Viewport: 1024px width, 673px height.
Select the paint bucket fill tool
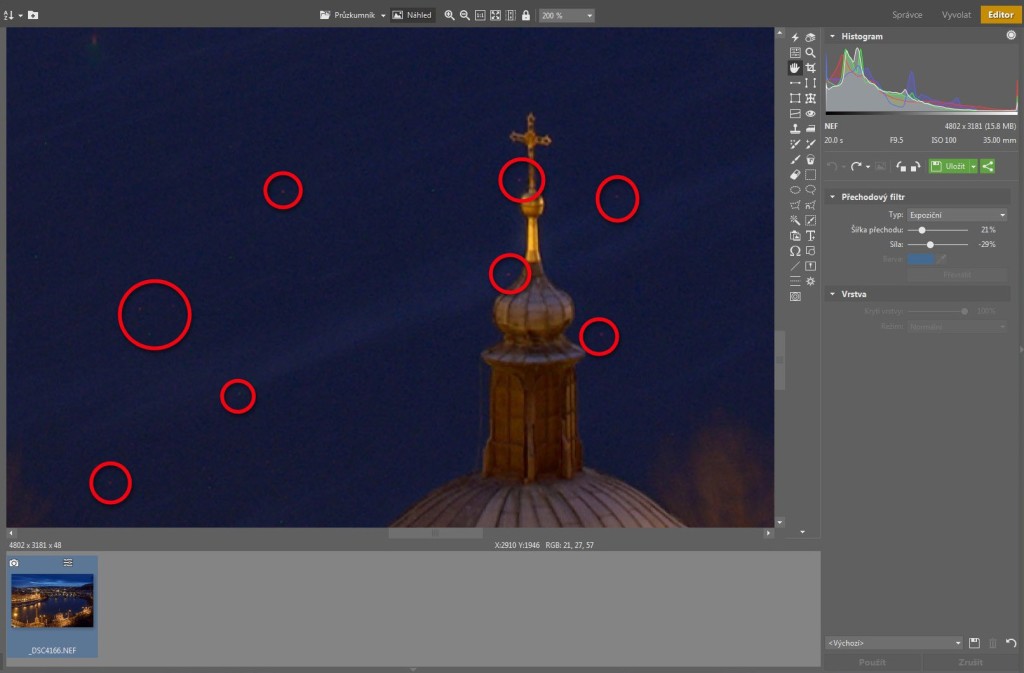pyautogui.click(x=810, y=159)
